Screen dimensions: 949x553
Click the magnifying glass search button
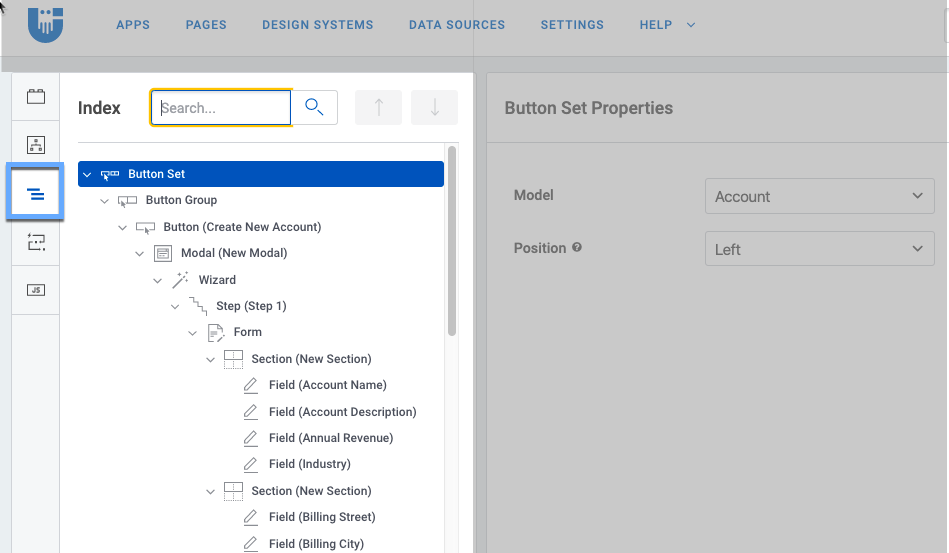(314, 108)
